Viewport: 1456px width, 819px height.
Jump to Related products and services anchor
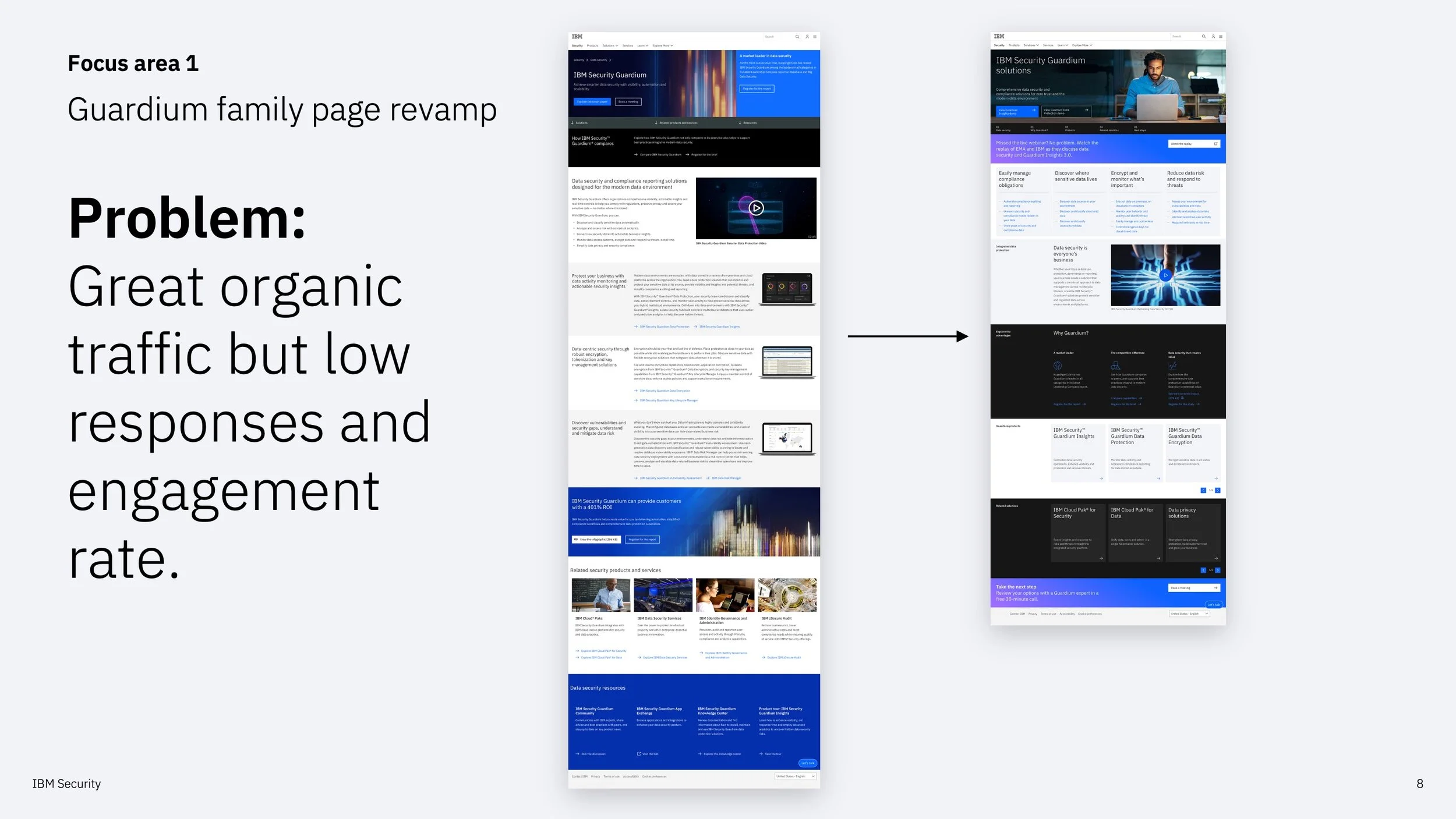pos(676,123)
